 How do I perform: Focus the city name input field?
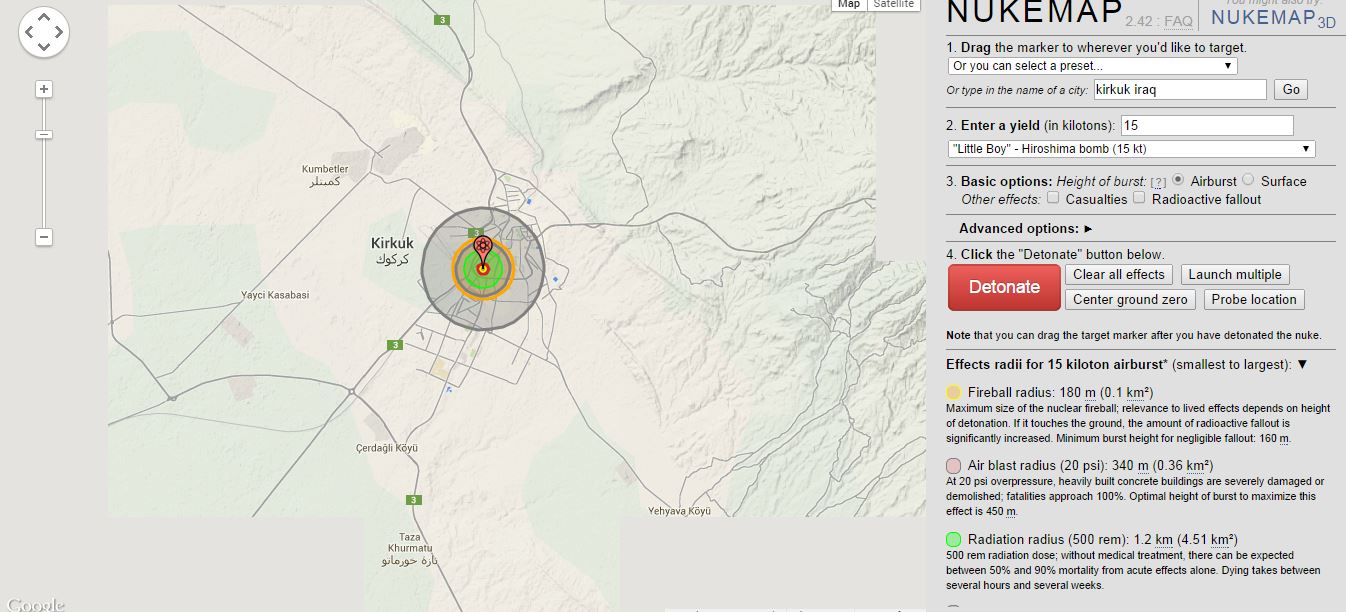click(x=1181, y=89)
